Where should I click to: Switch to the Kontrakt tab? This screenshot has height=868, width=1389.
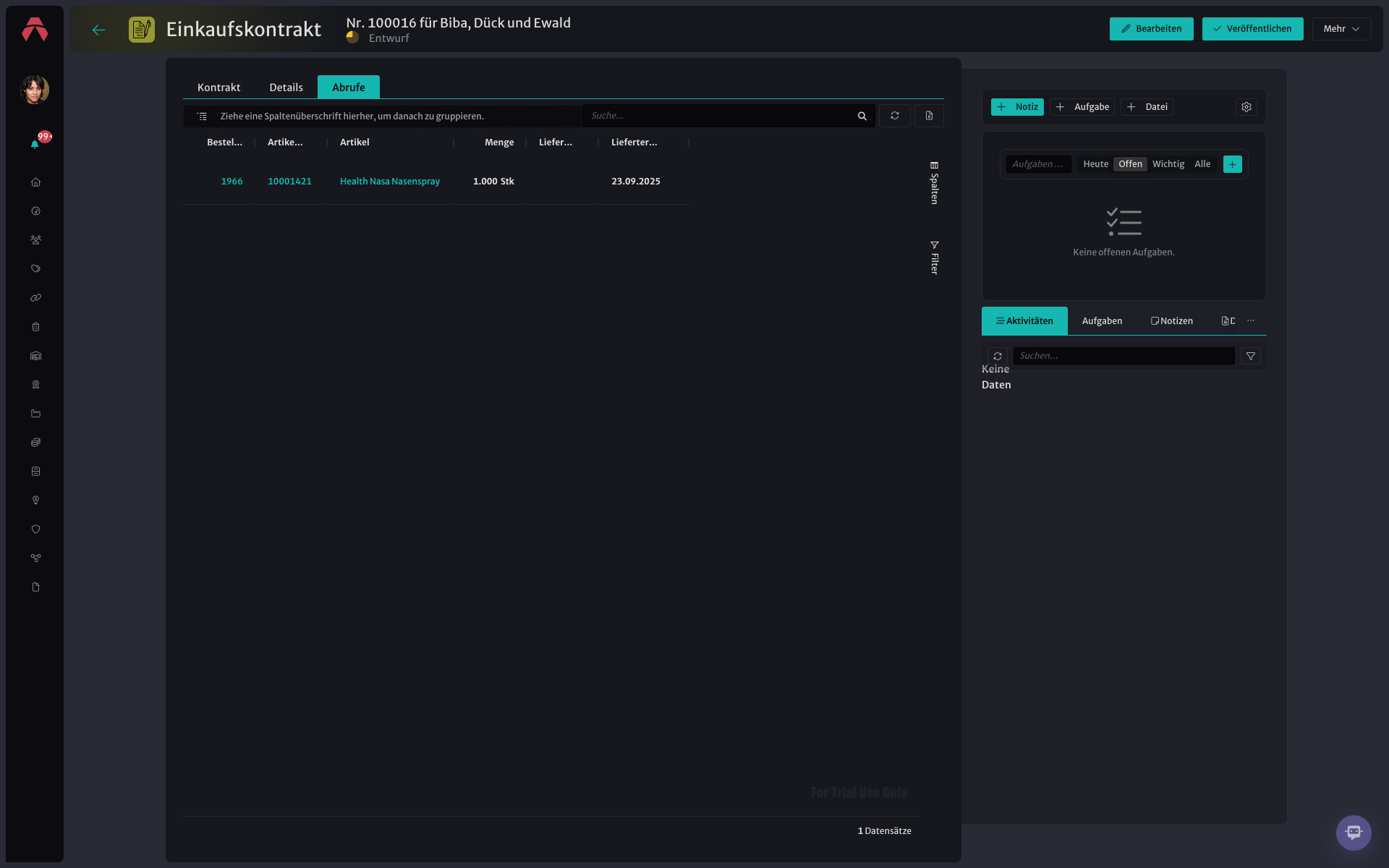point(218,87)
